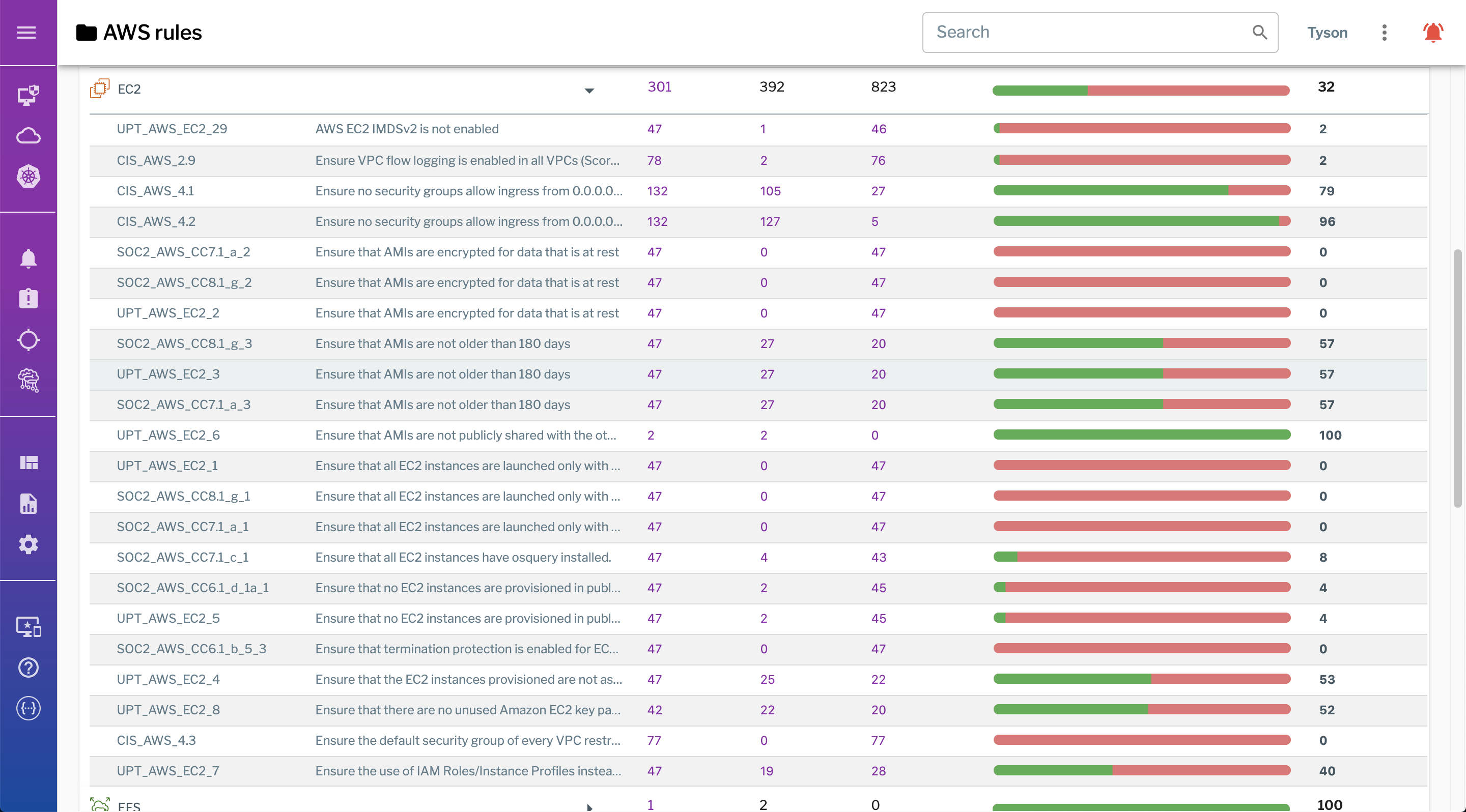Image resolution: width=1466 pixels, height=812 pixels.
Task: Open the red notification bell
Action: (1433, 33)
